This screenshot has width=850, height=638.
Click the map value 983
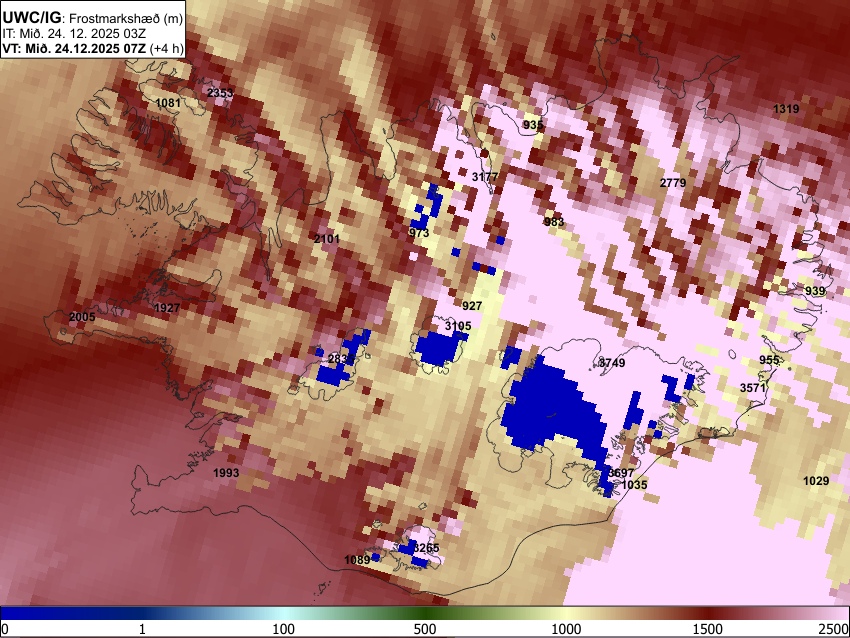pyautogui.click(x=554, y=222)
